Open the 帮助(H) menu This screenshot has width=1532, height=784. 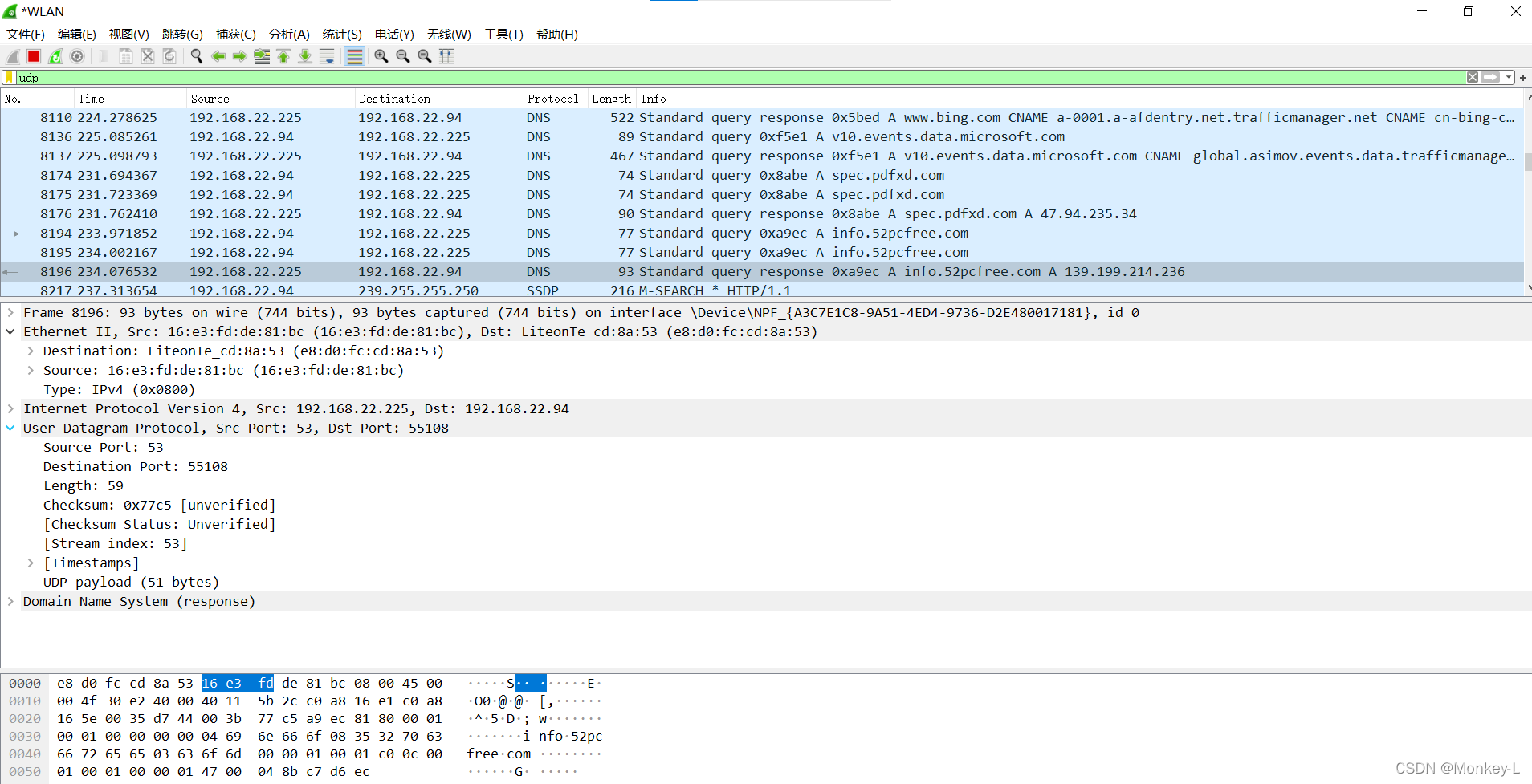click(x=557, y=35)
